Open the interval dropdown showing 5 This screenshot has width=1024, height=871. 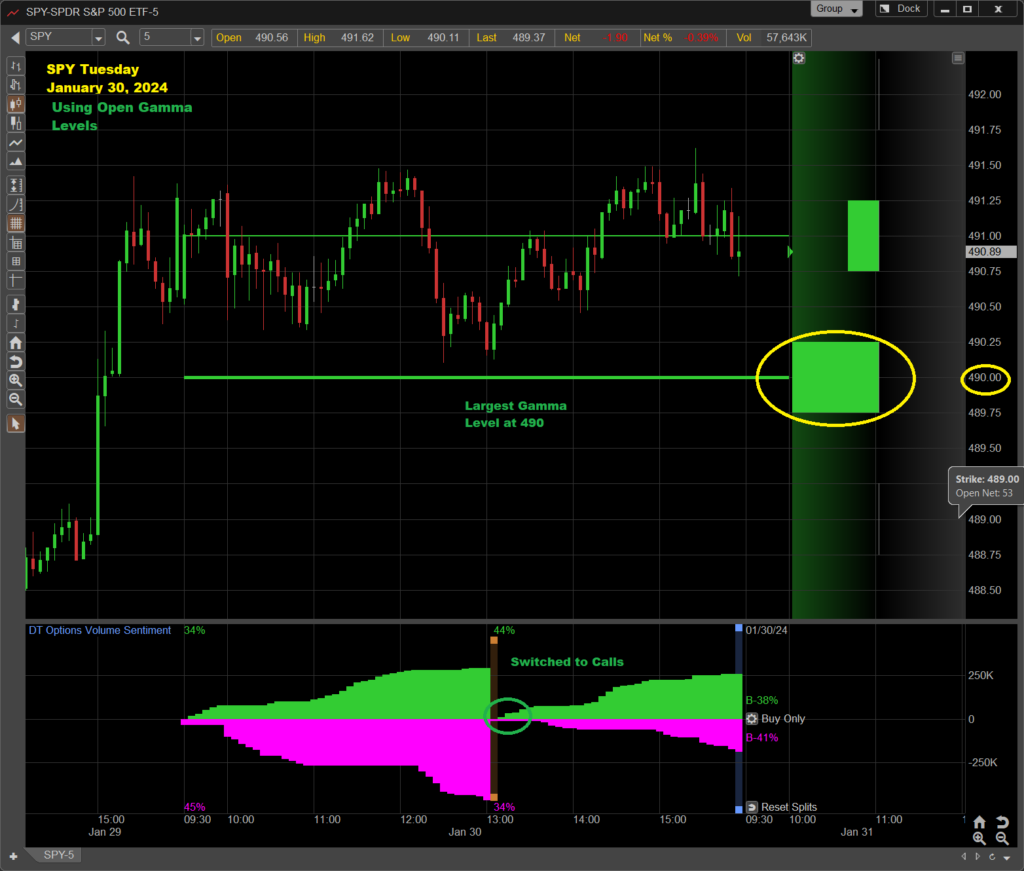point(196,38)
